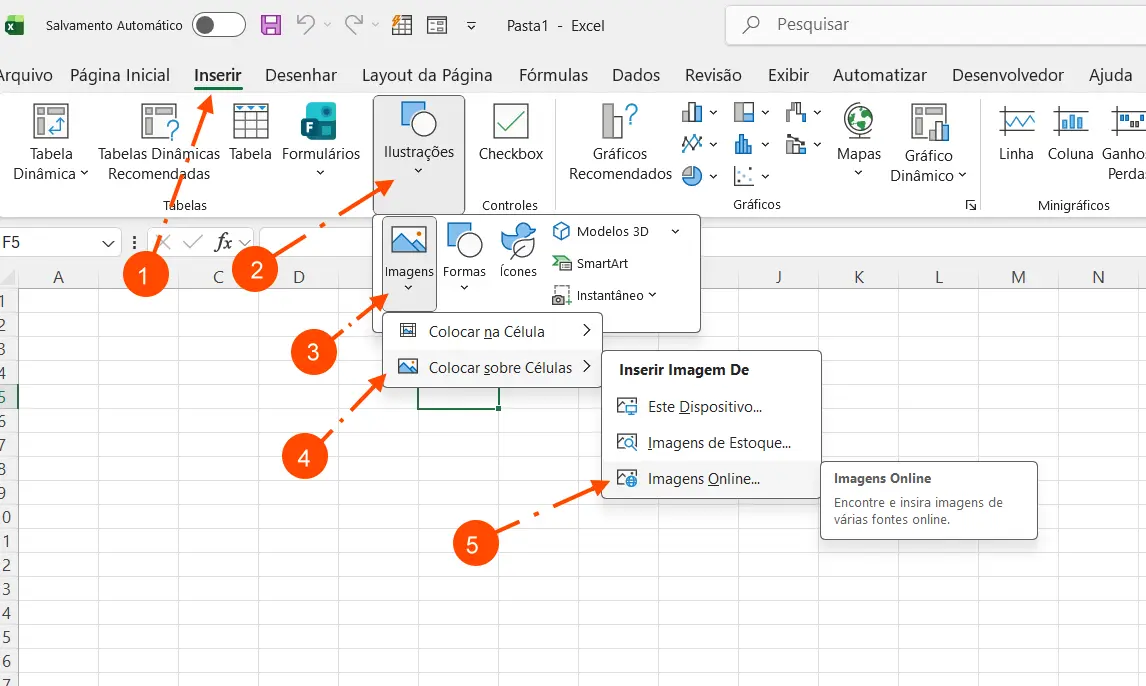Switch to the Fórmulas ribbon tab

pos(553,74)
